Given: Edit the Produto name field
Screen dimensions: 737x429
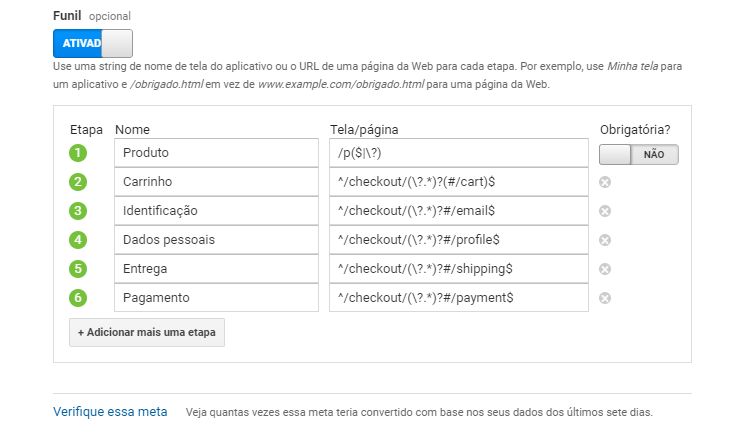Looking at the screenshot, I should pyautogui.click(x=216, y=153).
